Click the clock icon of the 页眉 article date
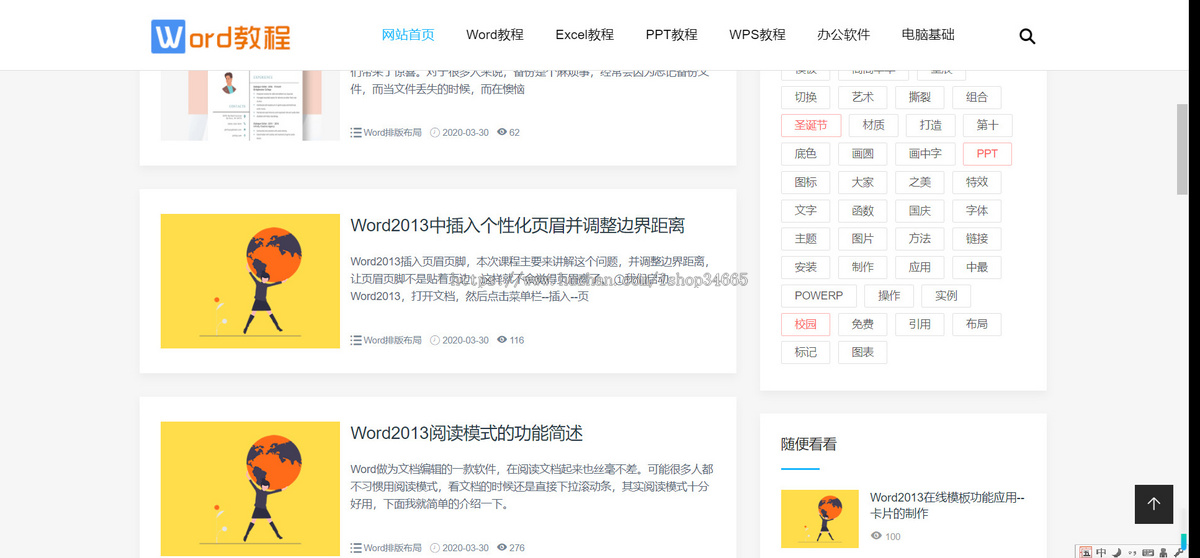The width and height of the screenshot is (1200, 558). (435, 340)
